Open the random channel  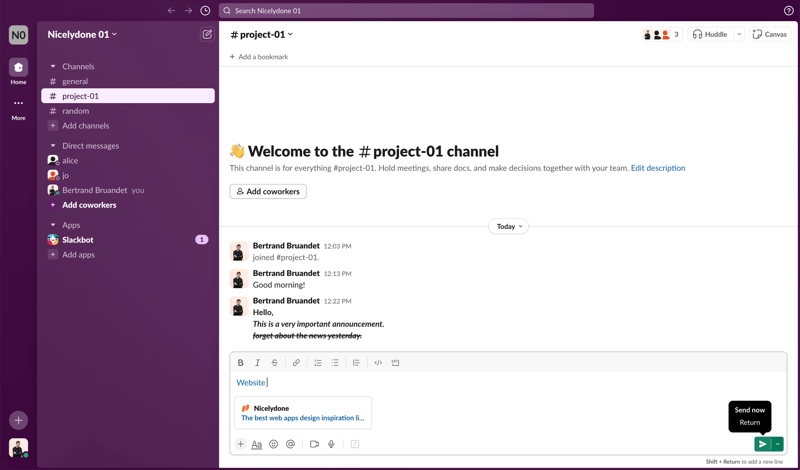coord(128,111)
